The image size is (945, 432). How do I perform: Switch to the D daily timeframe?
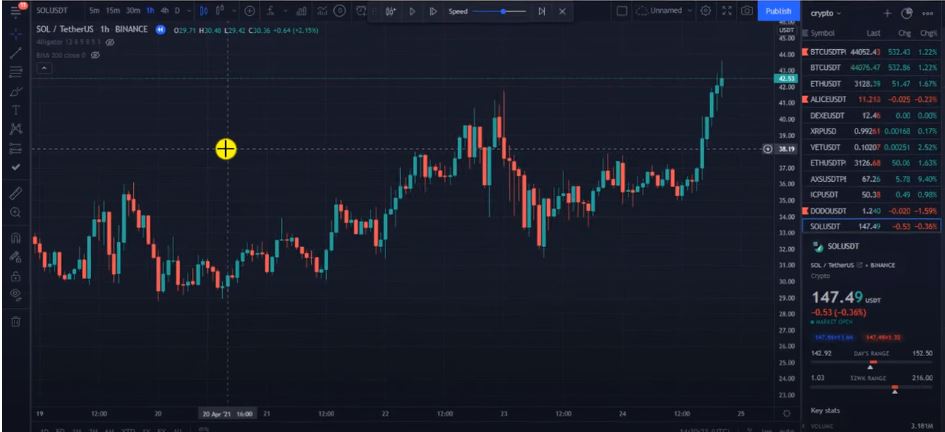[177, 11]
